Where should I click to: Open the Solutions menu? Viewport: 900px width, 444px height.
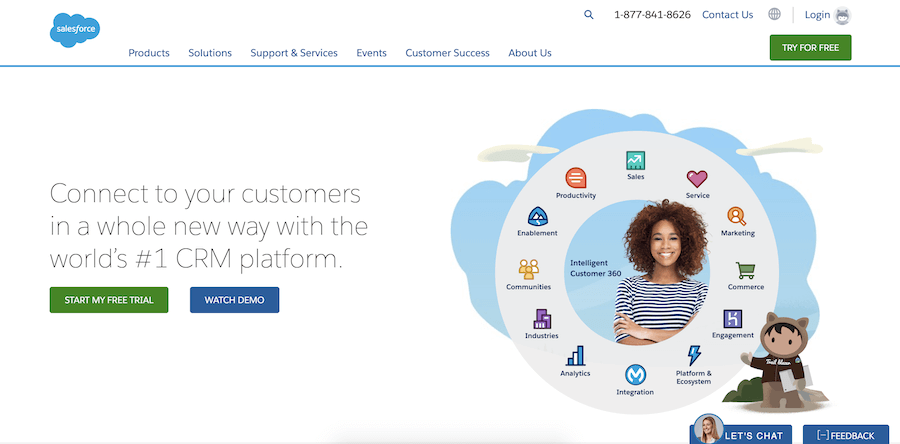pos(210,53)
